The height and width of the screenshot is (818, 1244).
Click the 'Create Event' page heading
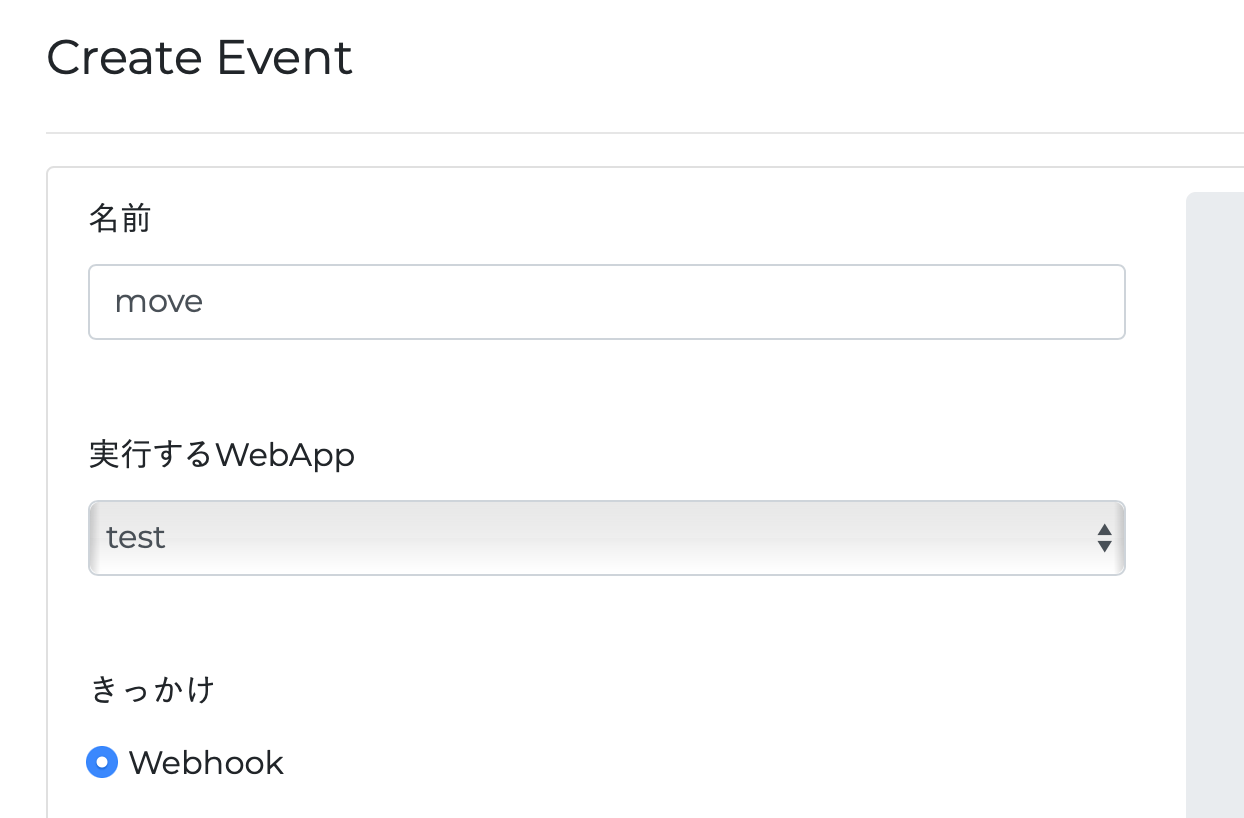point(199,58)
